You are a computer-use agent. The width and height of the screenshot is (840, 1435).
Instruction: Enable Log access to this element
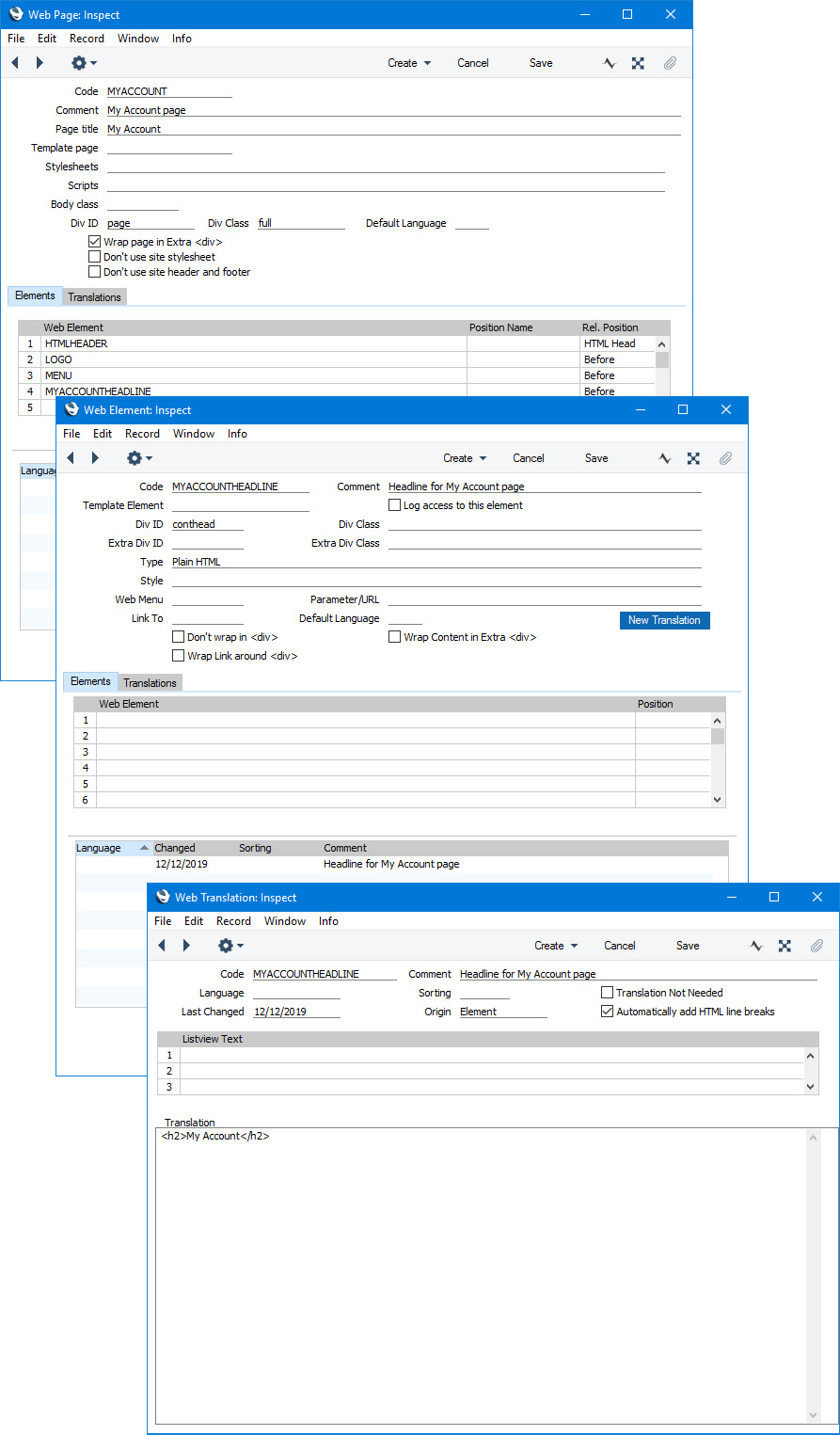tap(394, 505)
